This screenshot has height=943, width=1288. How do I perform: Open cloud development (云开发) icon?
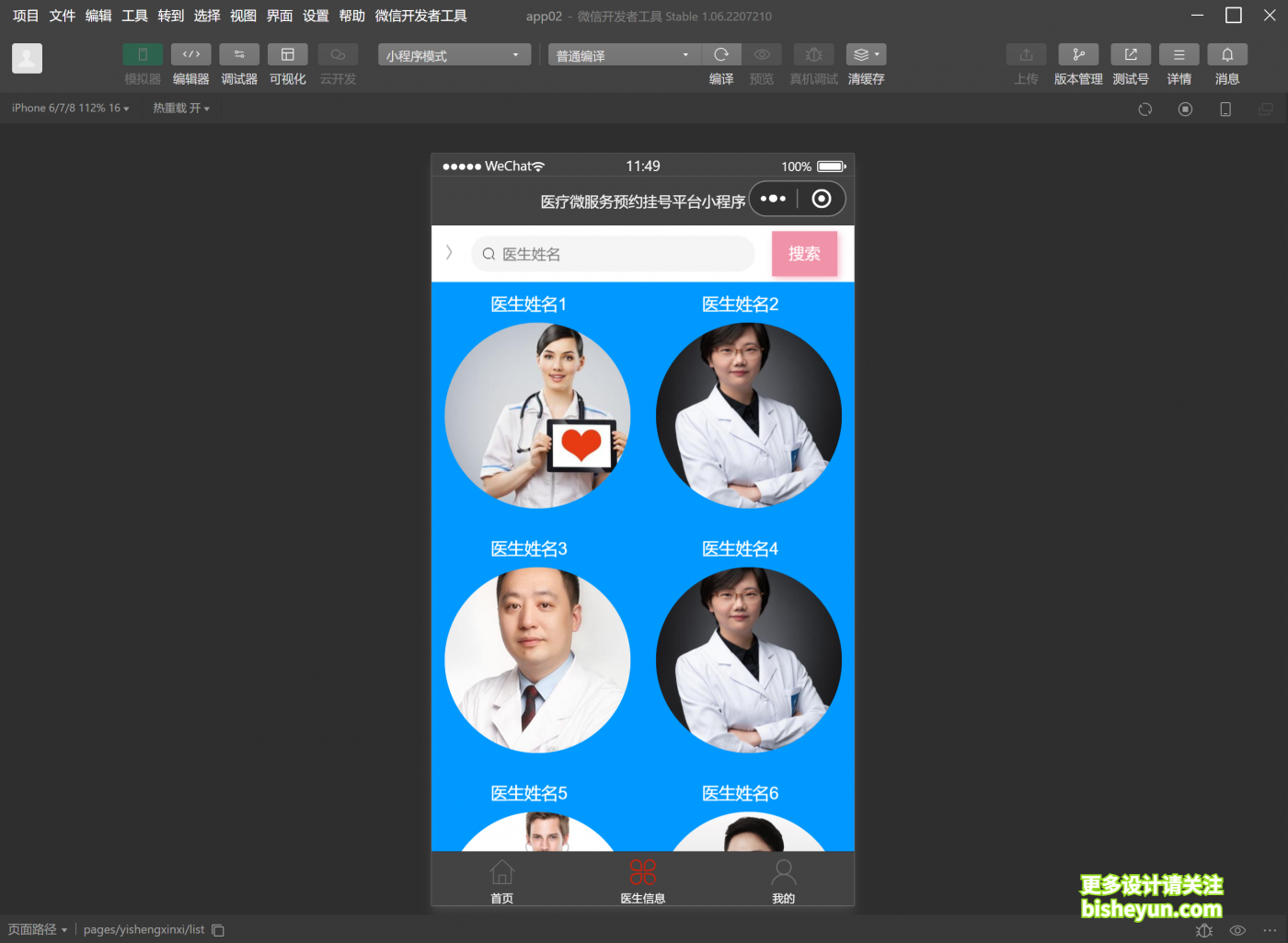338,54
